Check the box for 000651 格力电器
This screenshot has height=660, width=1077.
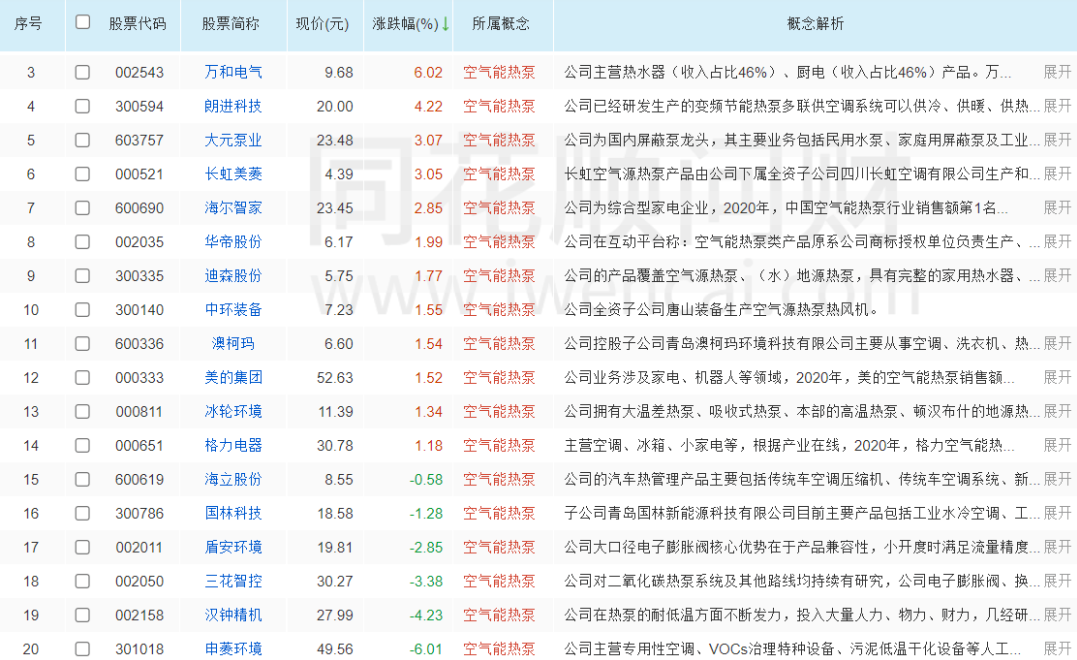82,446
